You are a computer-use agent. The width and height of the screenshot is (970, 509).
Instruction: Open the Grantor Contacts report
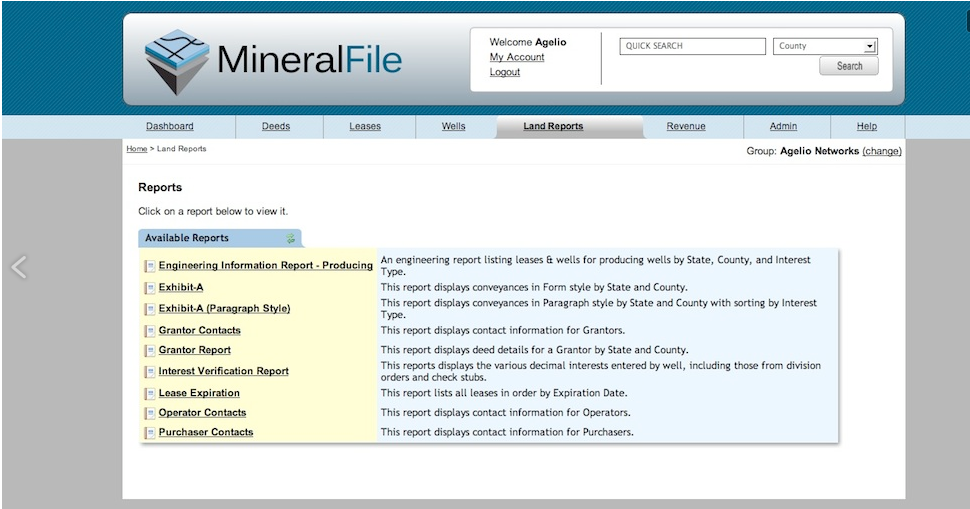click(x=199, y=330)
